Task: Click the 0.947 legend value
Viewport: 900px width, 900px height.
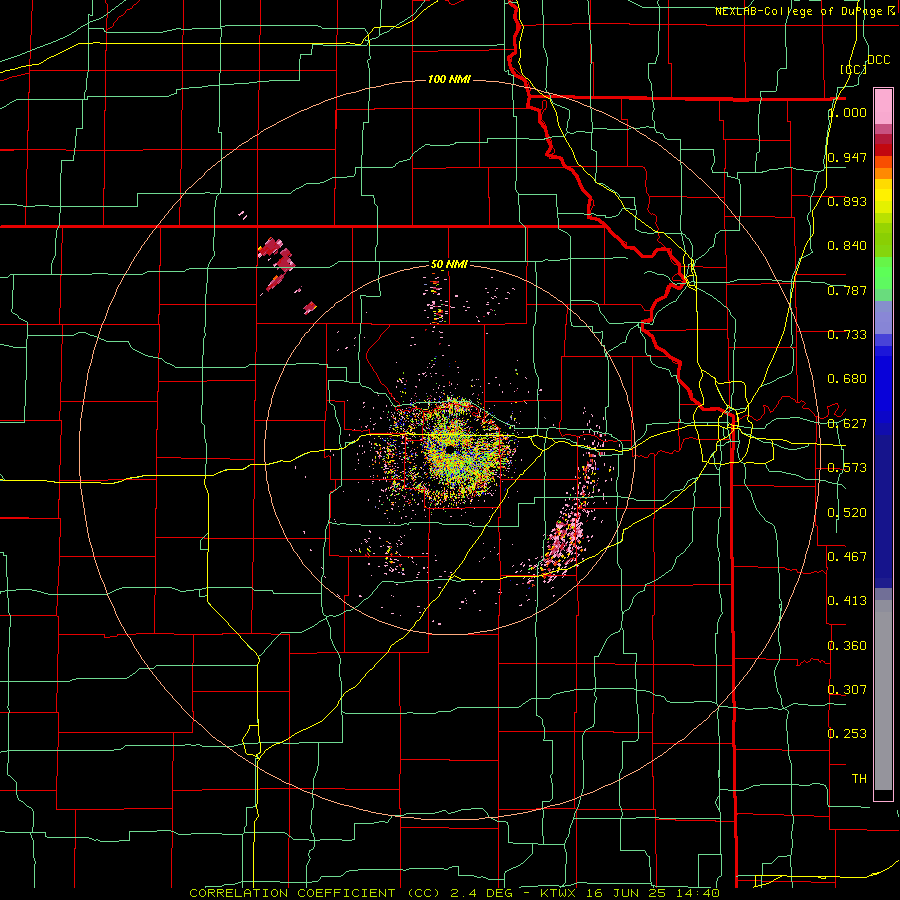Action: pos(847,157)
